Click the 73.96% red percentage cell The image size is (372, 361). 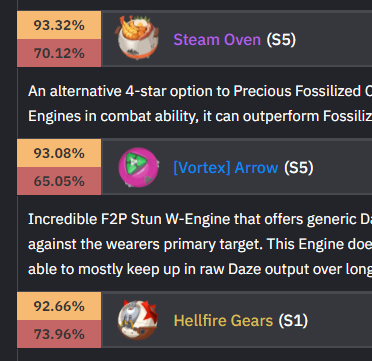click(x=59, y=334)
